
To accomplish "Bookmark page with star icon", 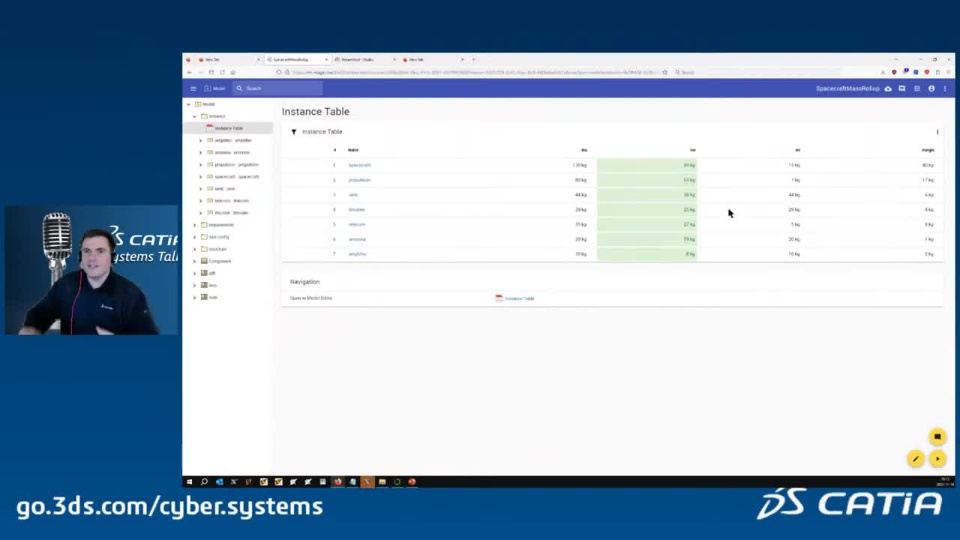I will pyautogui.click(x=664, y=72).
